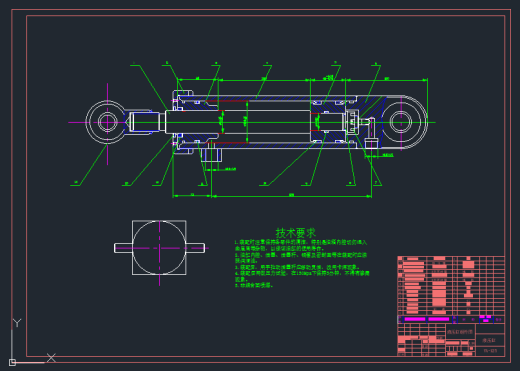Image resolution: width=520 pixels, height=371 pixels.
Task: Click the 液压缸 cell in the title block
Action: point(490,340)
